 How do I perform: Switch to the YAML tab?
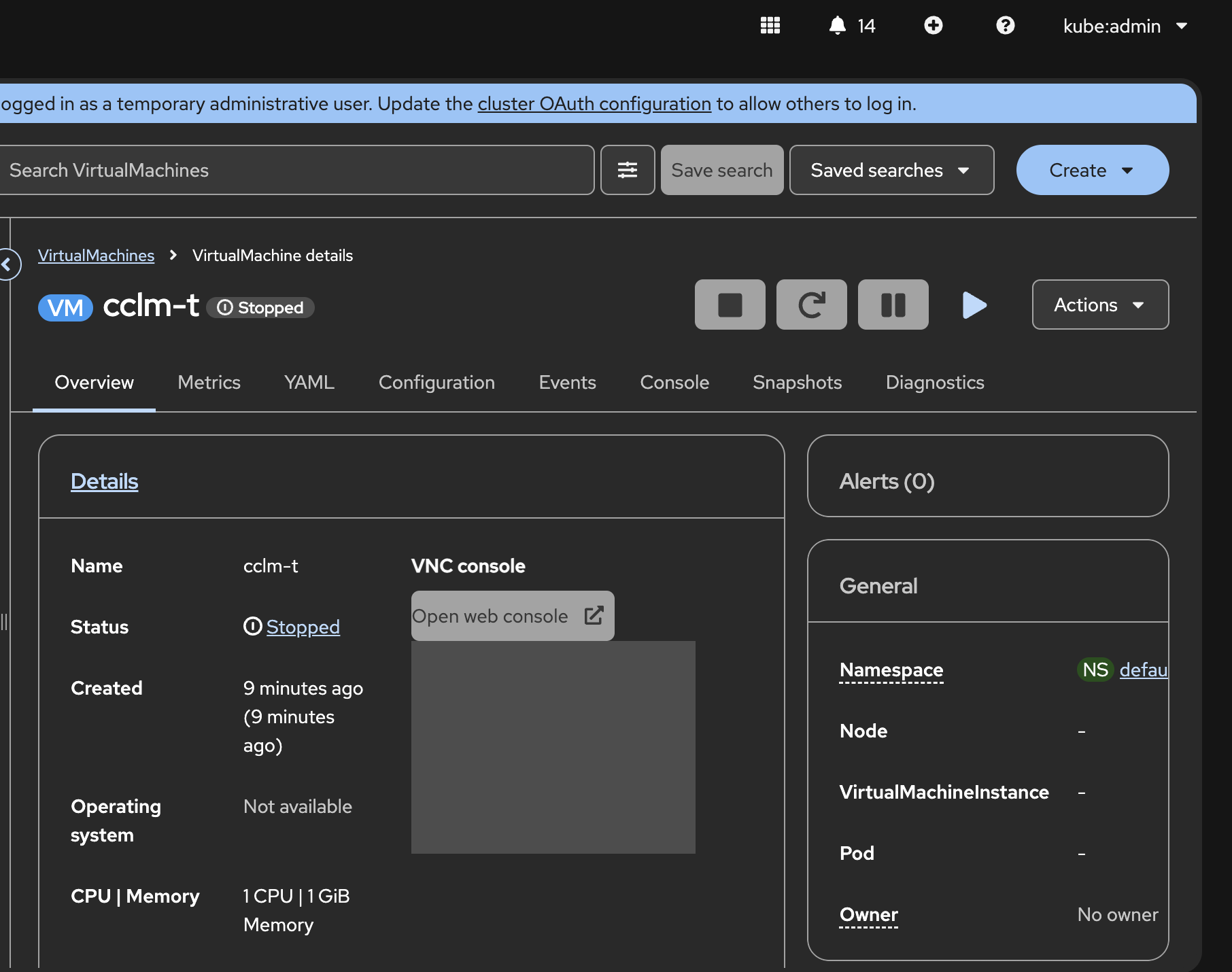309,383
